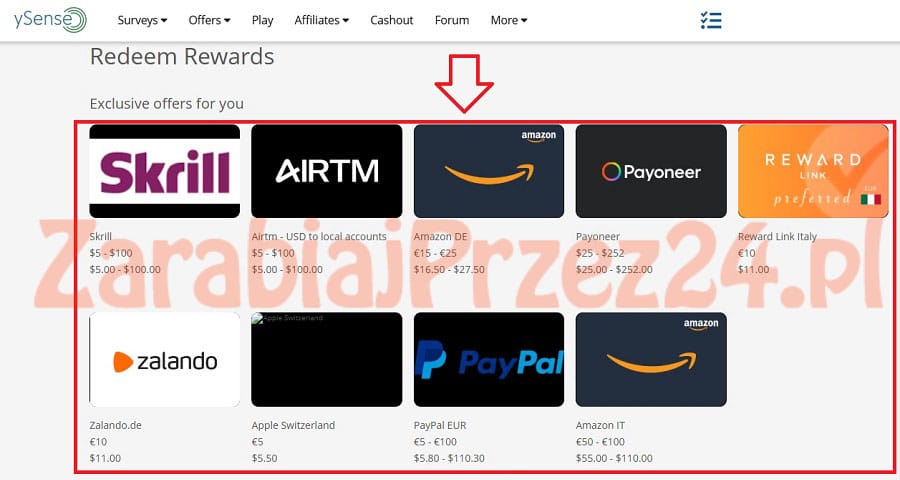The height and width of the screenshot is (480, 900).
Task: Open the zalando reward card
Action: 165,359
